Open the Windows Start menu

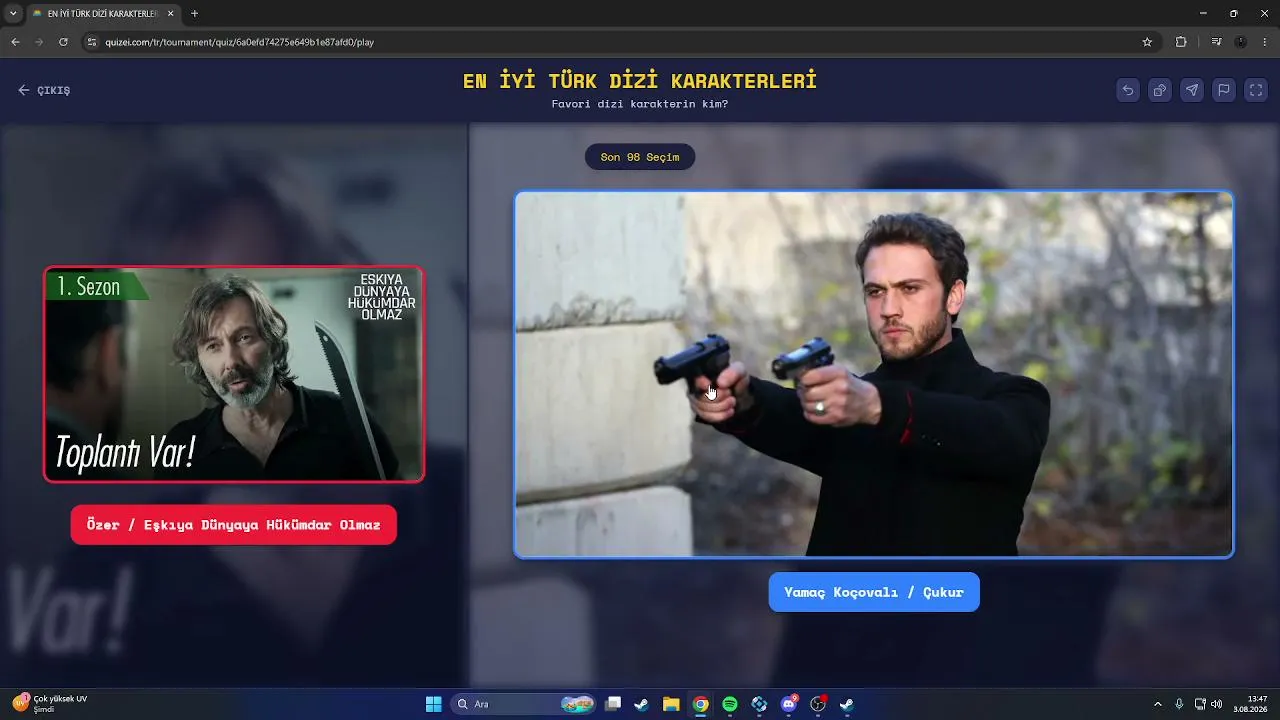point(434,704)
